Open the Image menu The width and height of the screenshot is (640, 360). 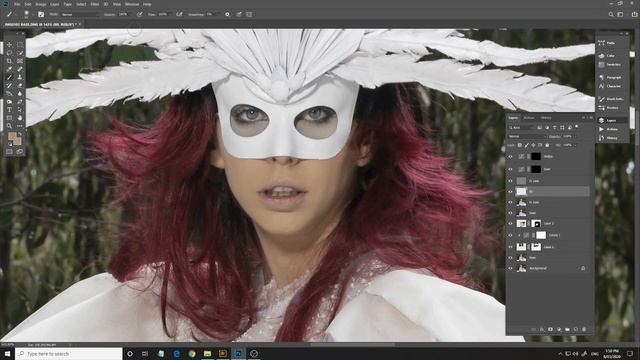pyautogui.click(x=41, y=4)
